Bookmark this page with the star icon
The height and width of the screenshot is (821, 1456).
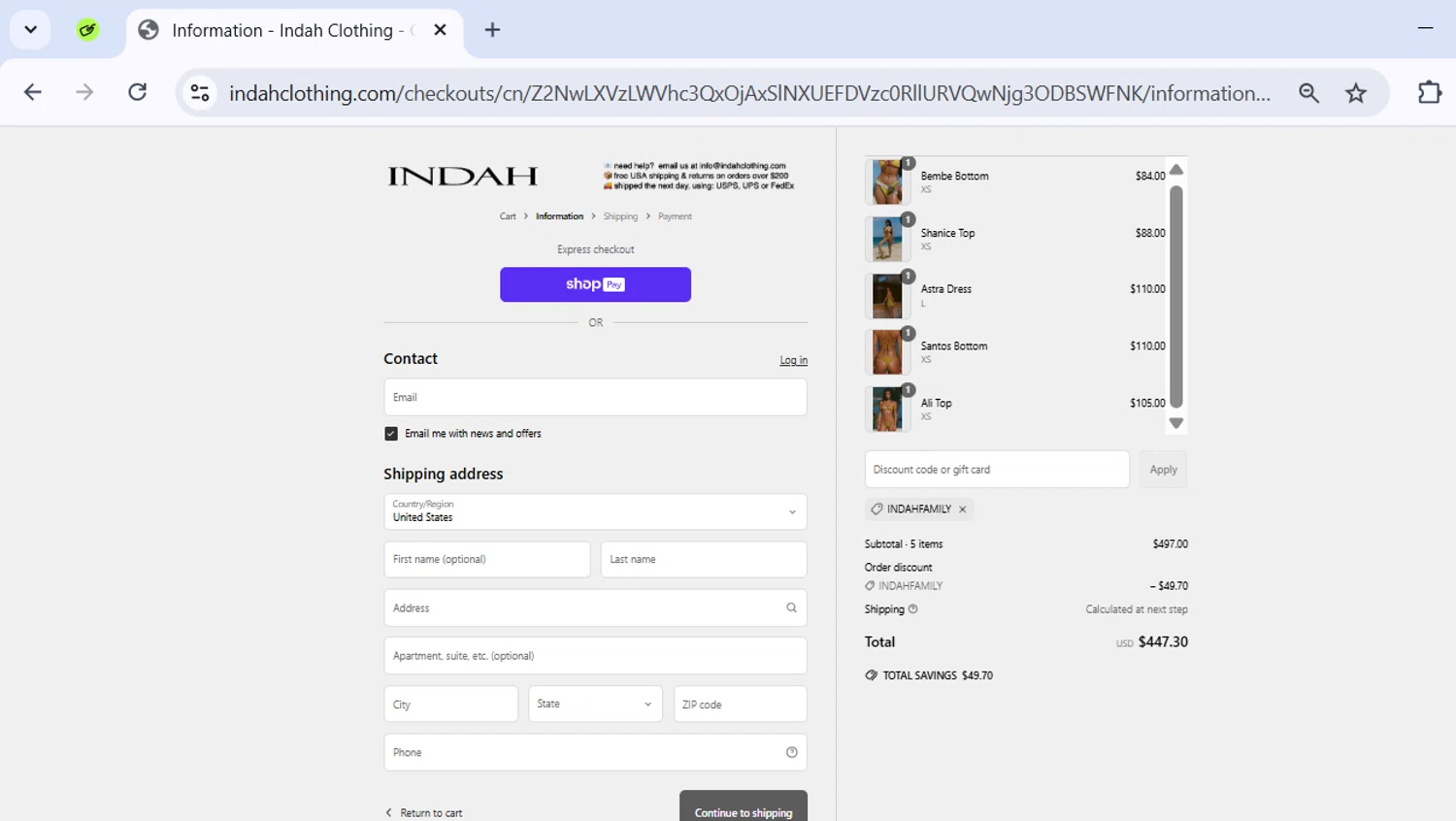[1356, 92]
